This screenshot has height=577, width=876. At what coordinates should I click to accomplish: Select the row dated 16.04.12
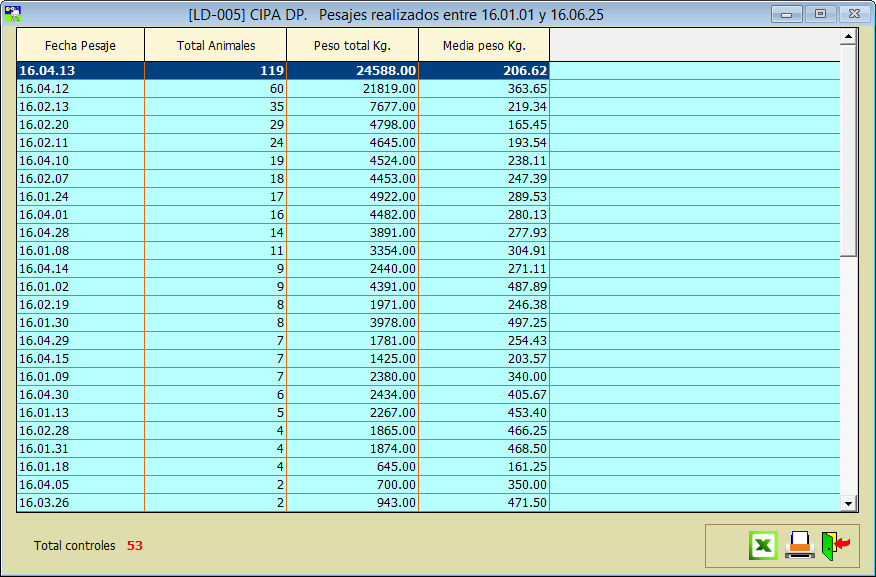[x=80, y=89]
